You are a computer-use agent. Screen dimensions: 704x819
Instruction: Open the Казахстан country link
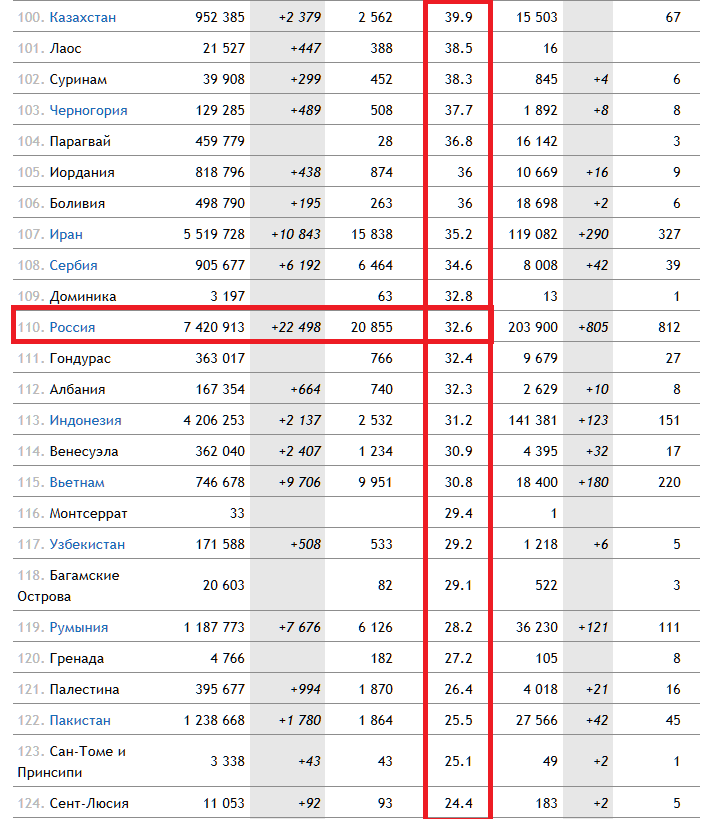(x=82, y=17)
